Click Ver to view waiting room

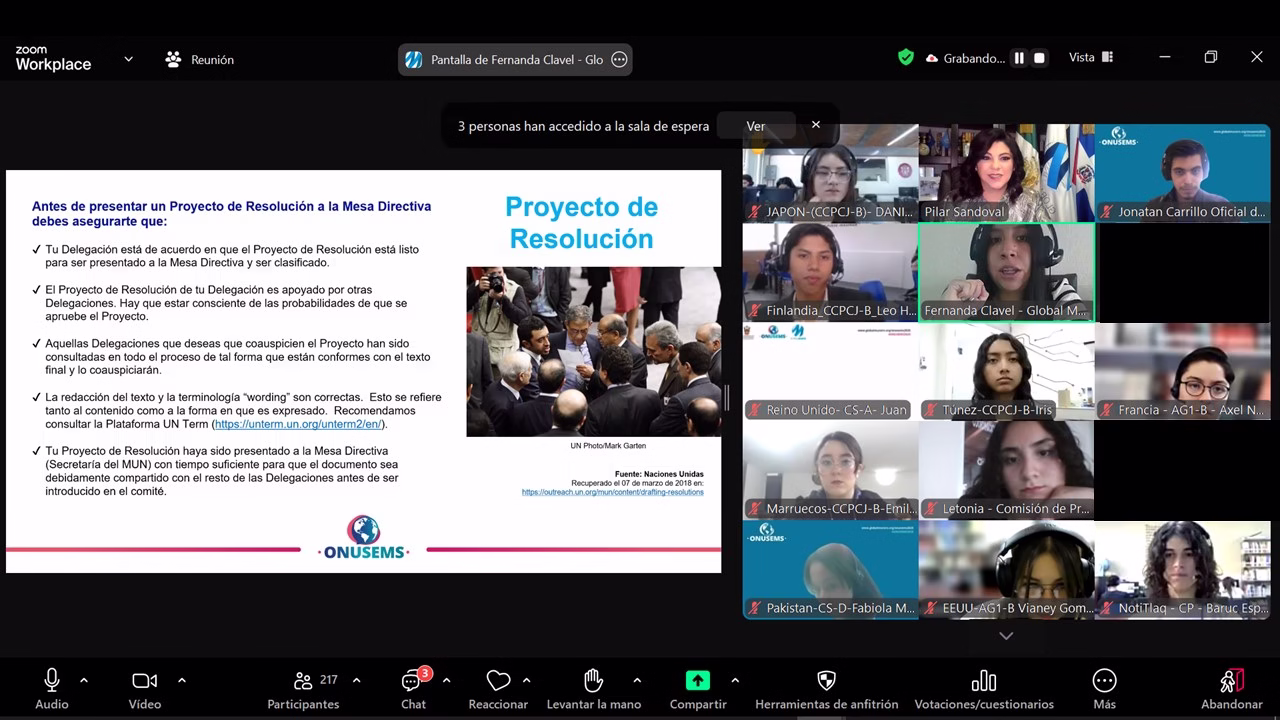pos(755,126)
